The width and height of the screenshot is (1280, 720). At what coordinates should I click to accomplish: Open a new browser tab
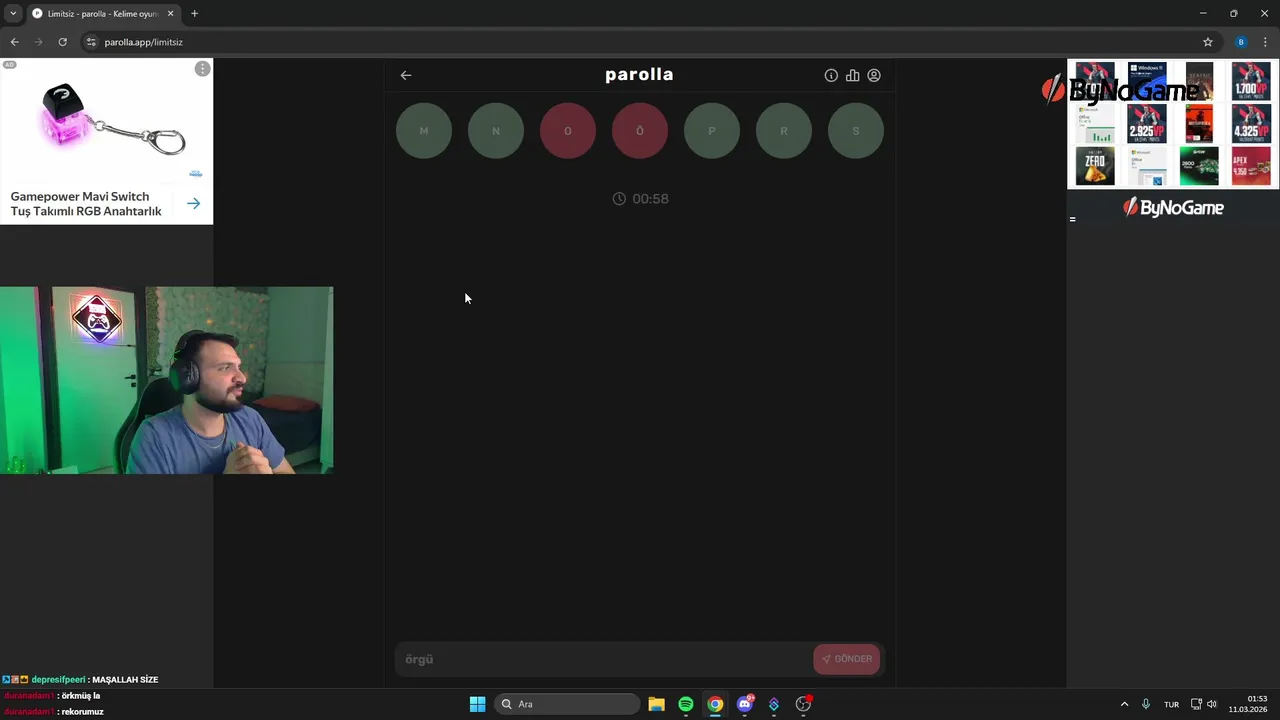(x=194, y=14)
